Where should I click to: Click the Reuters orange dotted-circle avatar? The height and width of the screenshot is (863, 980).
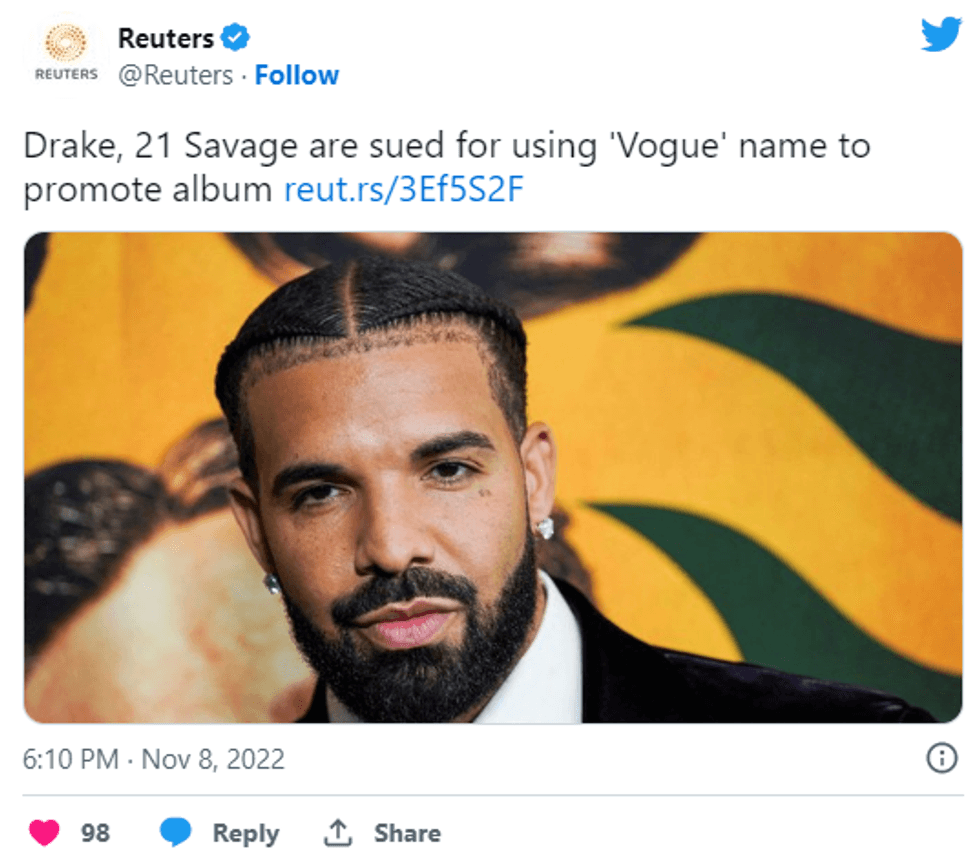[x=66, y=43]
